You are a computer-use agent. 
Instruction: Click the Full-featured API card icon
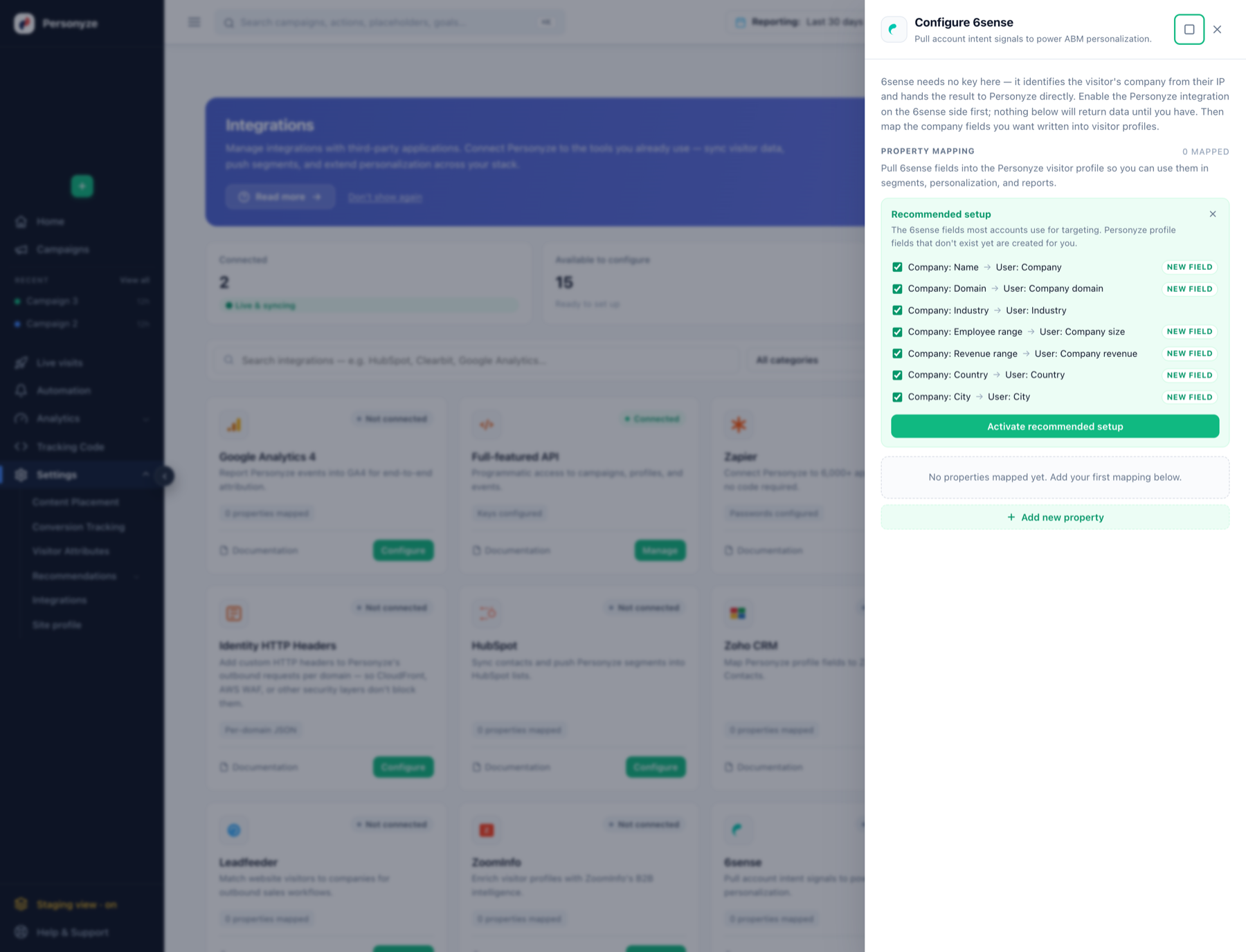[x=487, y=424]
